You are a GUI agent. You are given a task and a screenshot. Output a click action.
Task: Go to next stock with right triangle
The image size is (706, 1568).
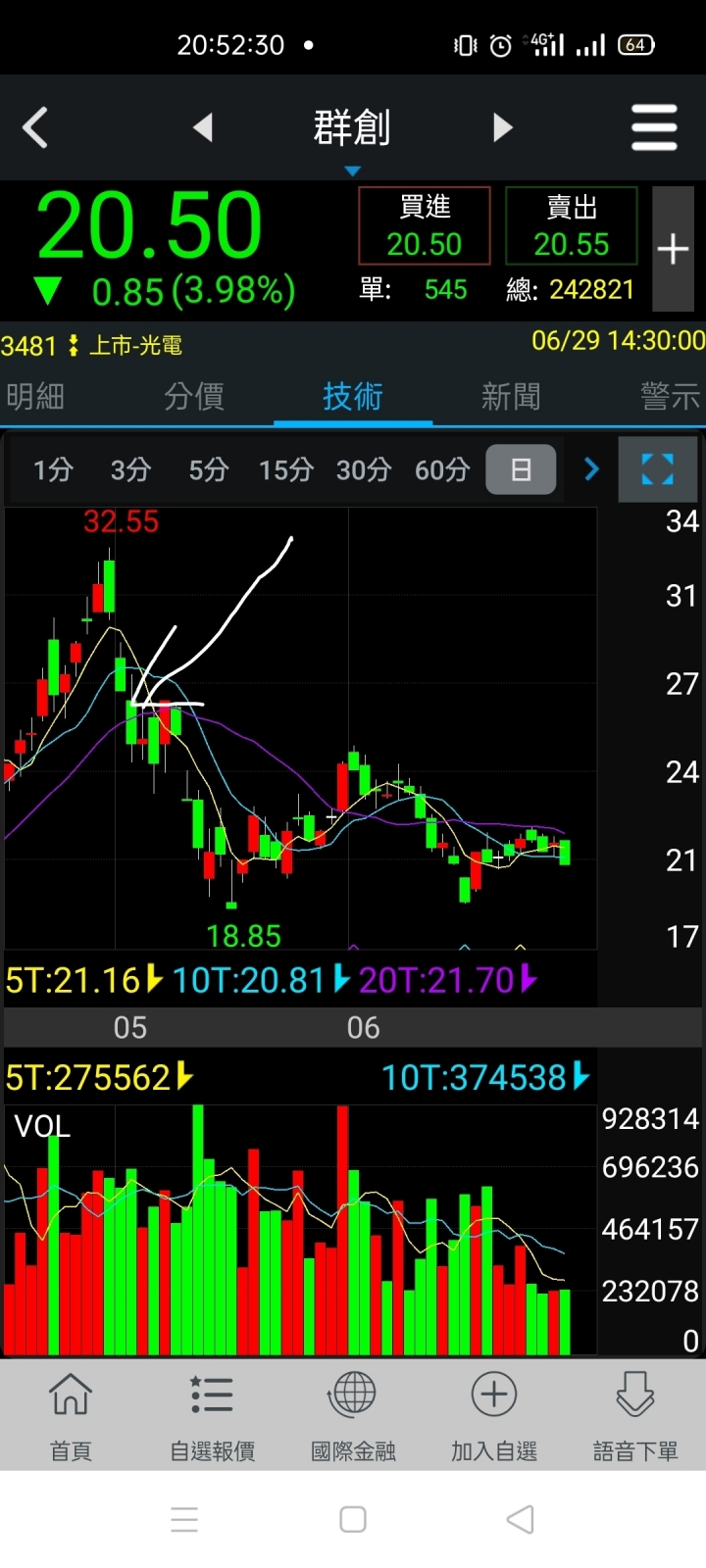502,127
